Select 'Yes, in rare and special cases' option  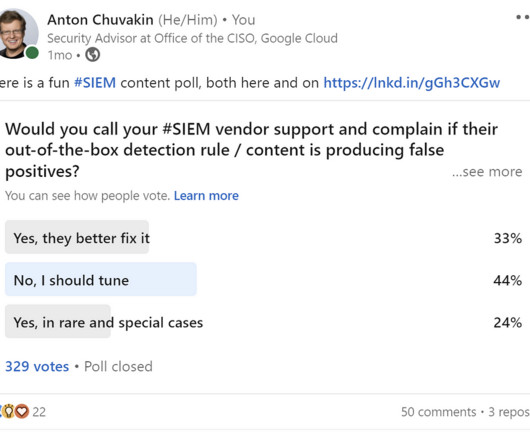[264, 322]
